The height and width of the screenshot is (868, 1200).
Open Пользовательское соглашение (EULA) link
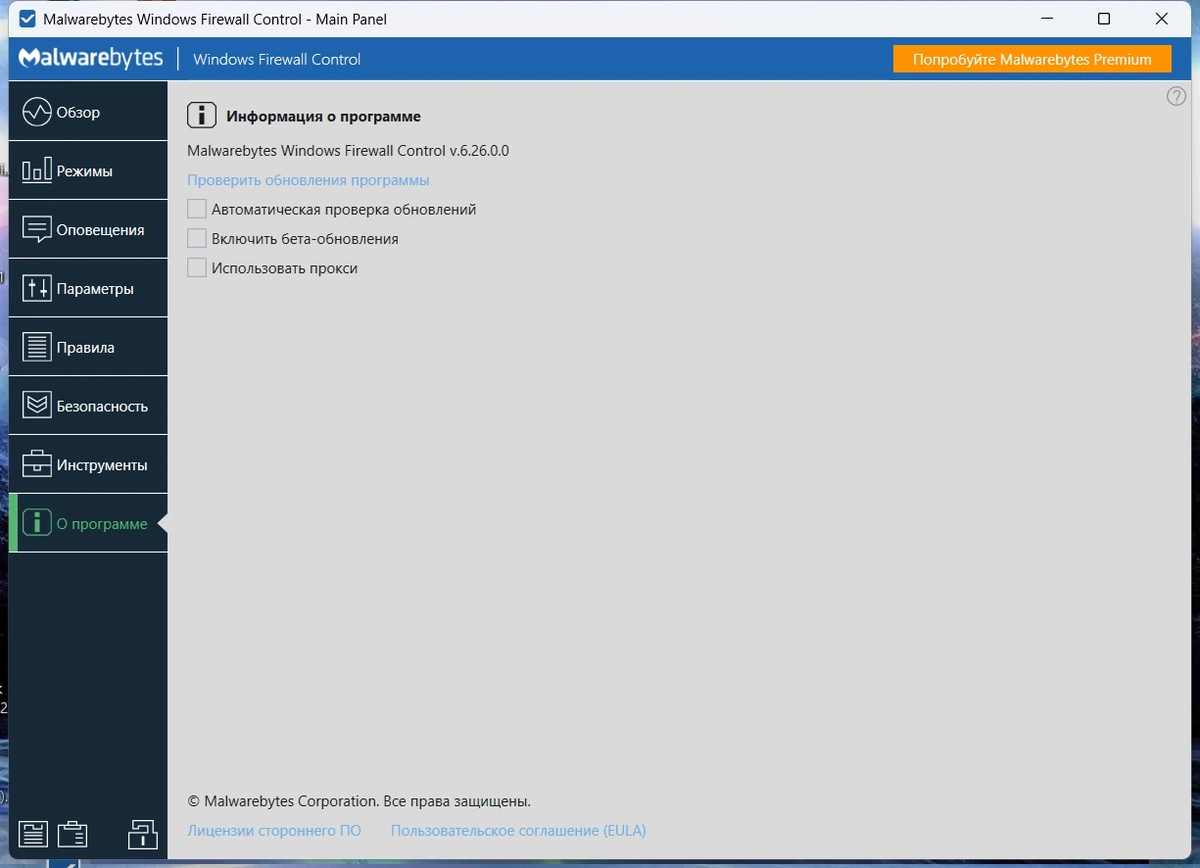(x=518, y=831)
